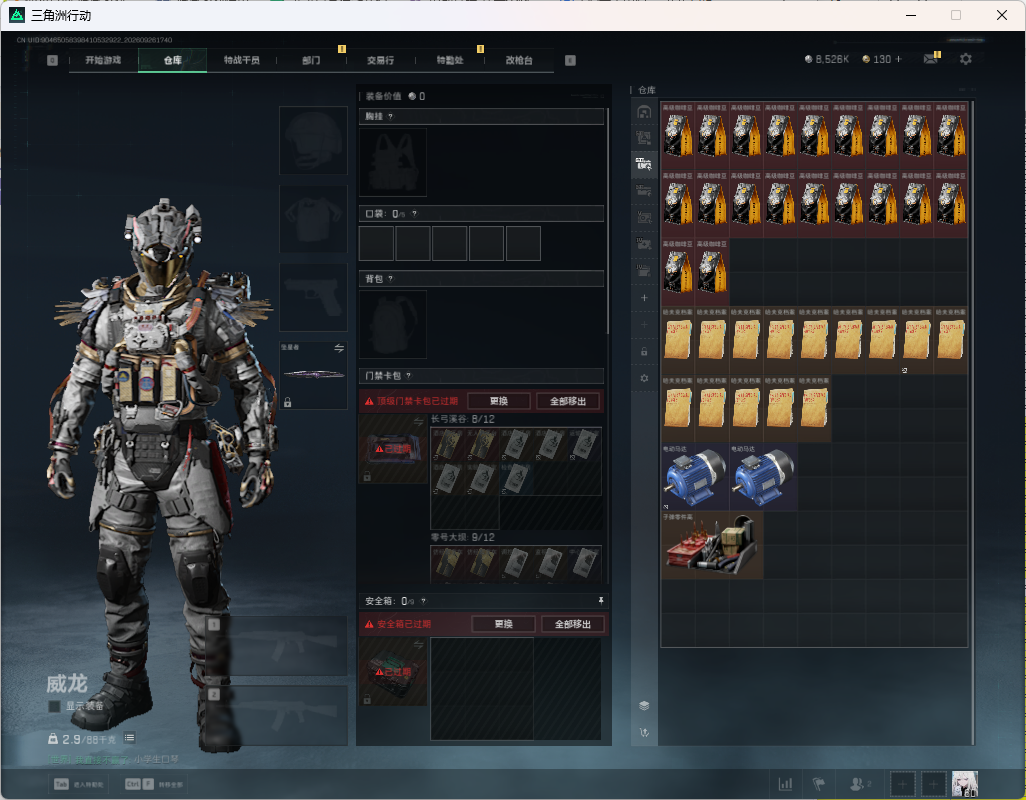Click the help icon beside 安全箱
The width and height of the screenshot is (1026, 800).
[x=423, y=600]
